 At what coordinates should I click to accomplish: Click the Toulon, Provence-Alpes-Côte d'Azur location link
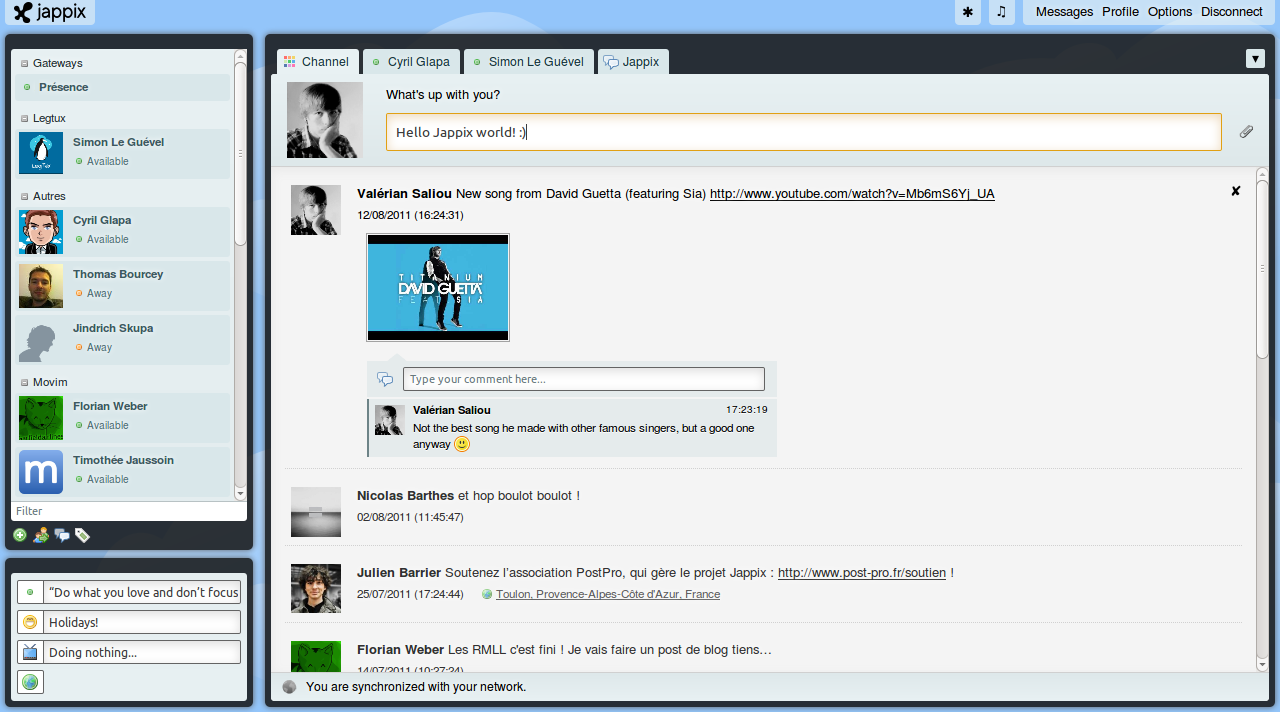[x=608, y=594]
